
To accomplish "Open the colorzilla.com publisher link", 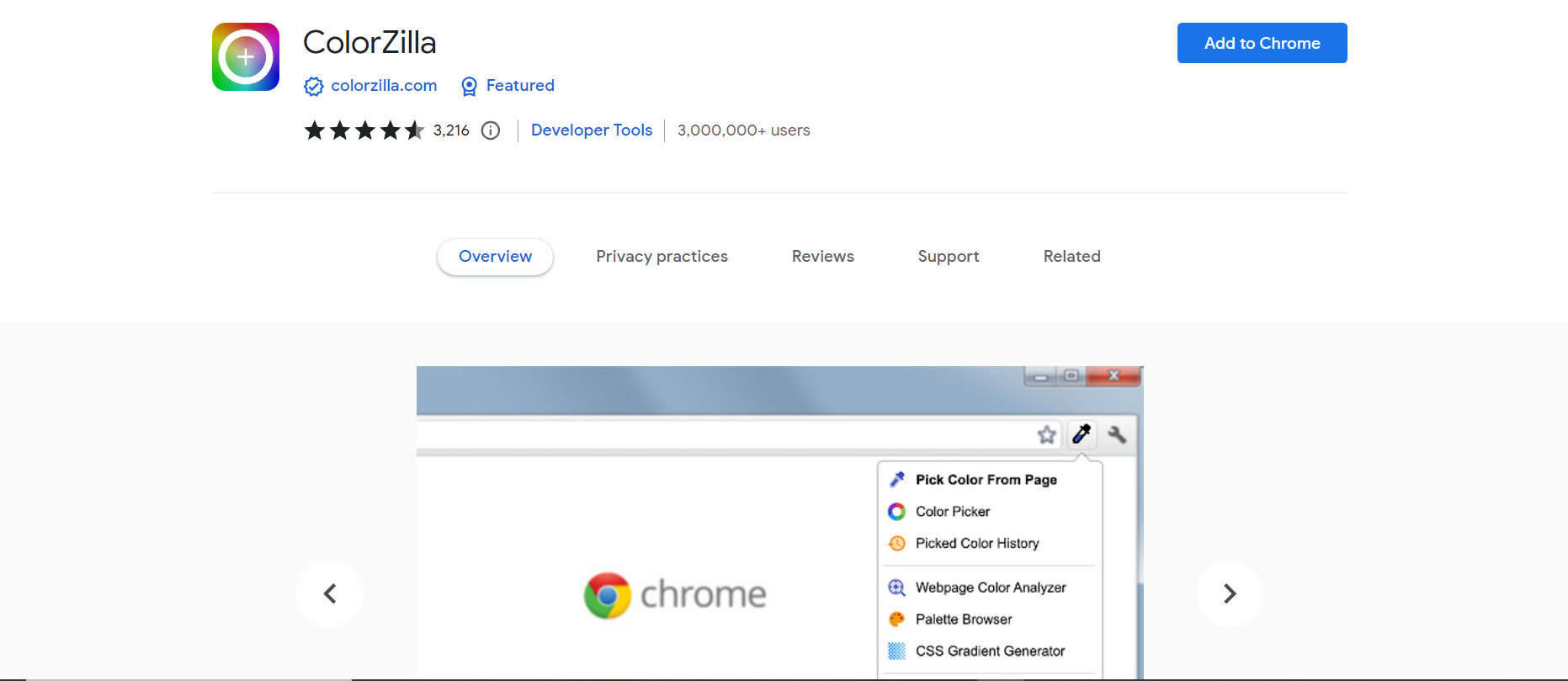I will click(x=384, y=86).
